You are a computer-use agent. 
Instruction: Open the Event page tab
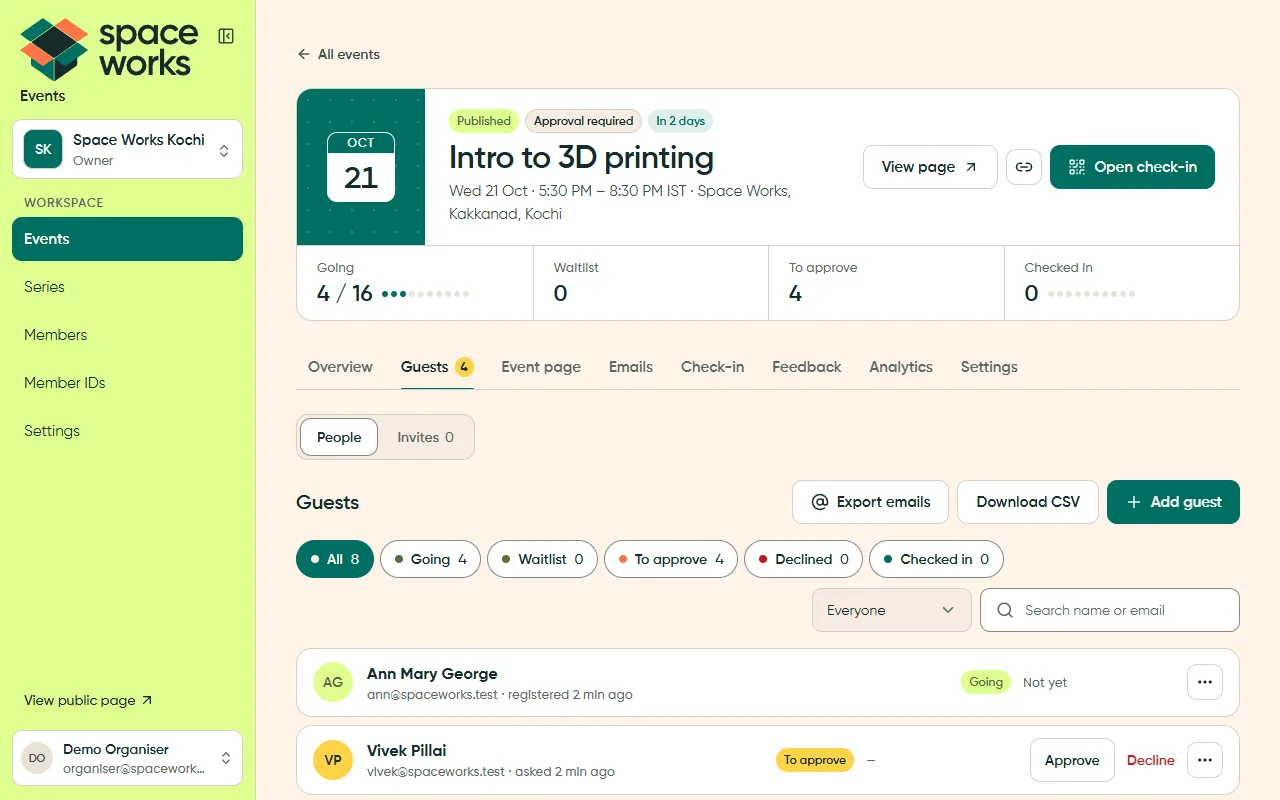click(x=541, y=367)
